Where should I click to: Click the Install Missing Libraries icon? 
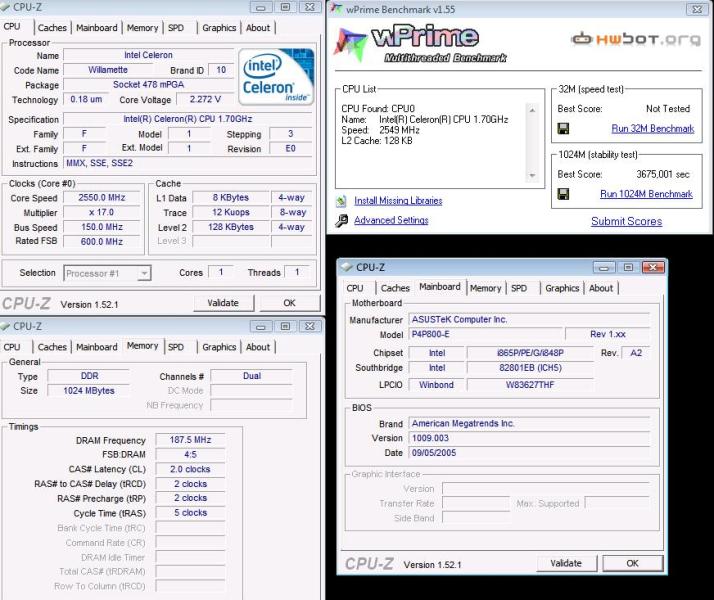341,201
